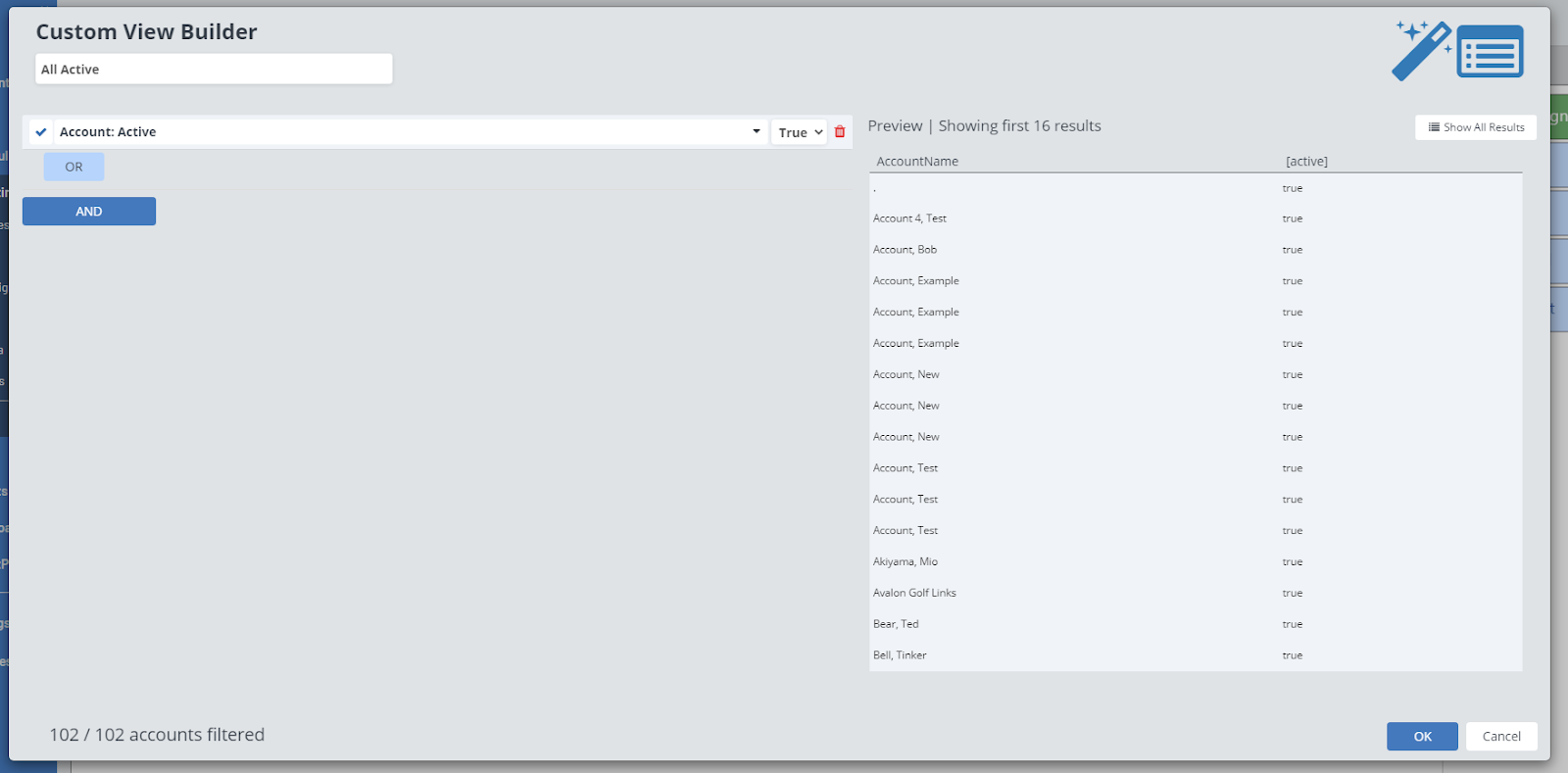
Task: Cancel the Custom View Builder
Action: [1500, 737]
